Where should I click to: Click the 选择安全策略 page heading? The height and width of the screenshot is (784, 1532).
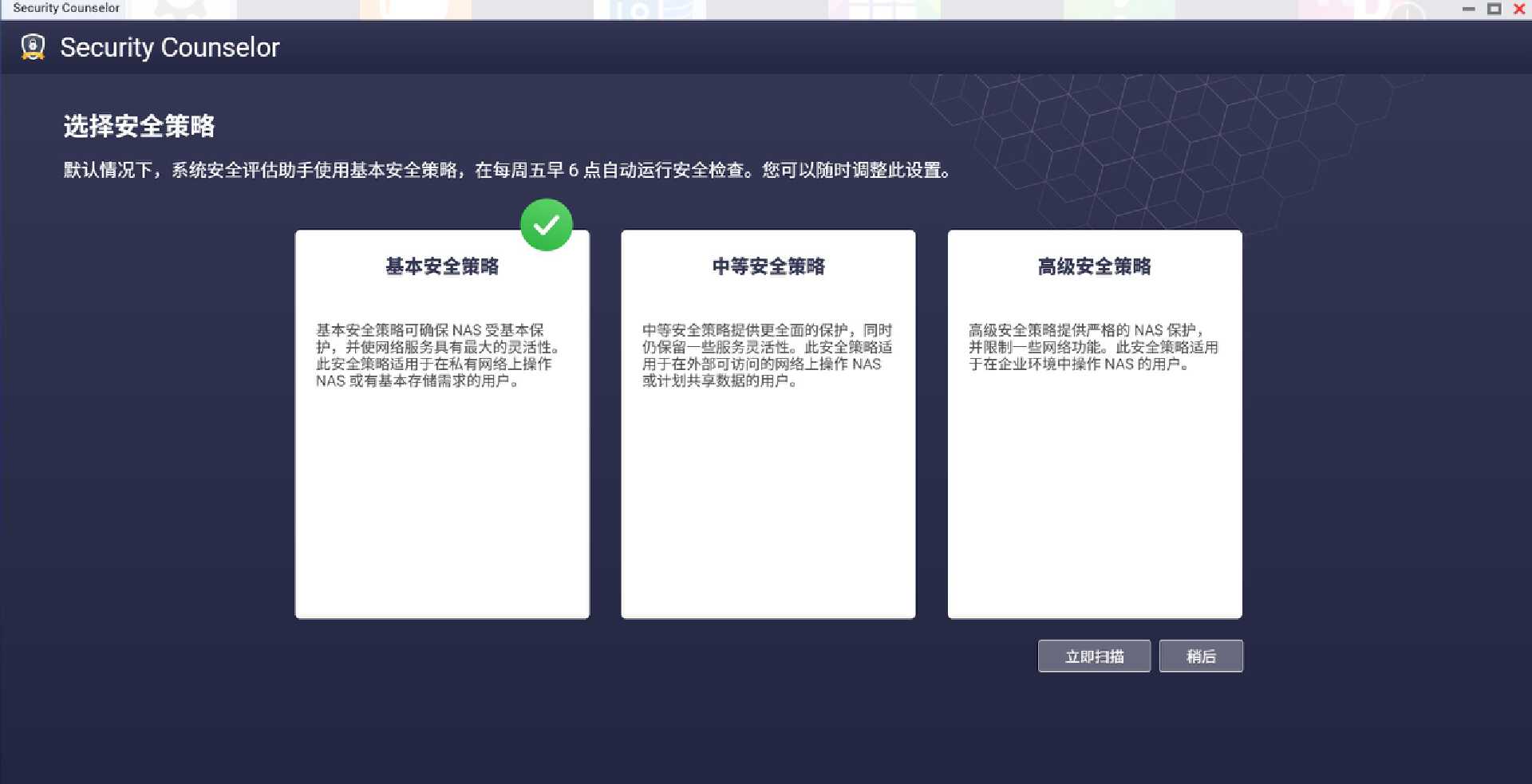point(140,125)
